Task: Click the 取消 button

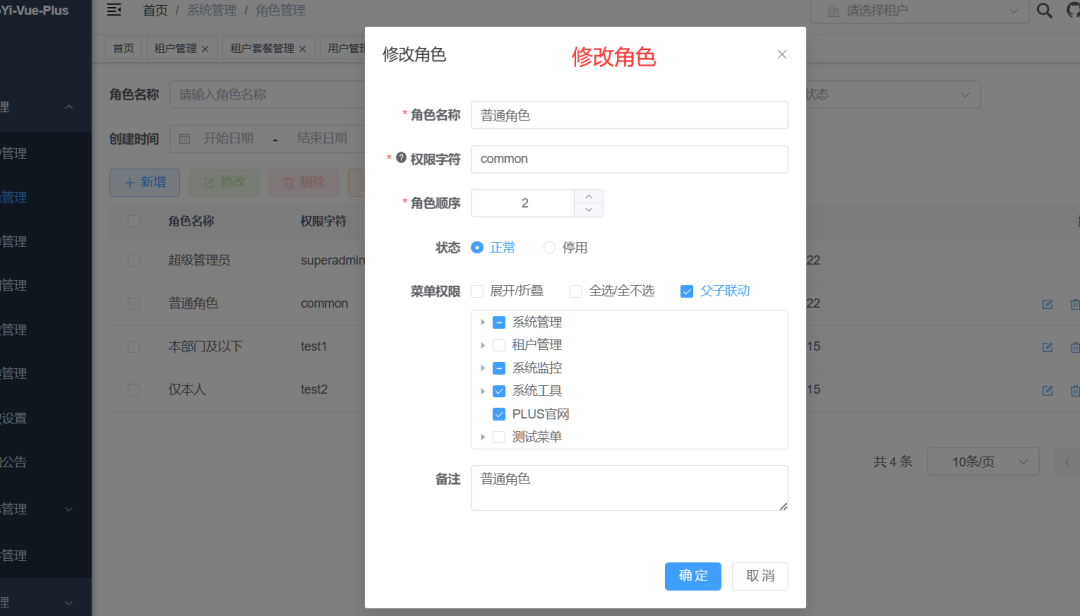Action: (x=760, y=576)
